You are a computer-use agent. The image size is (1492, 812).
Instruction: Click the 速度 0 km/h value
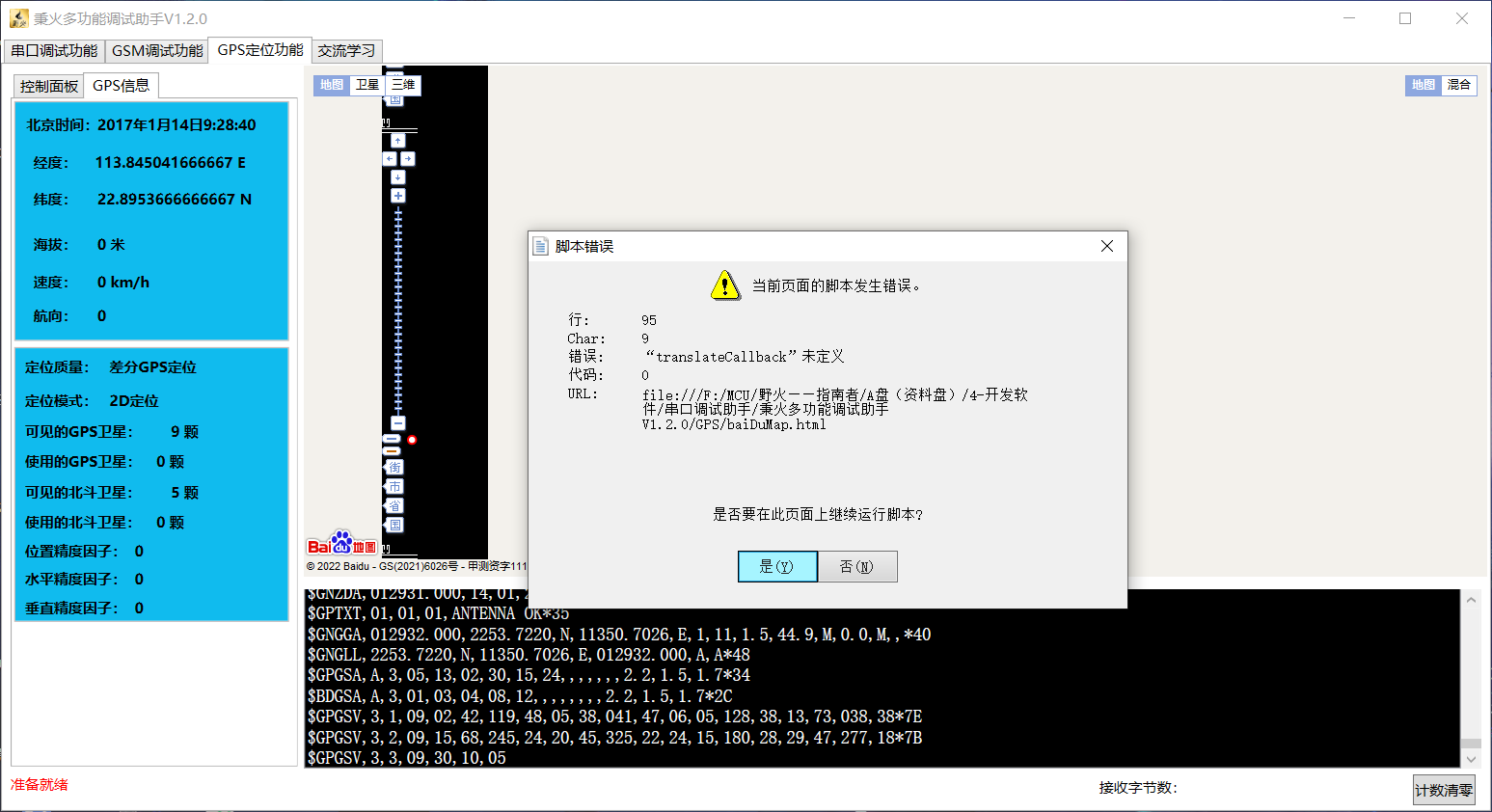tap(123, 283)
